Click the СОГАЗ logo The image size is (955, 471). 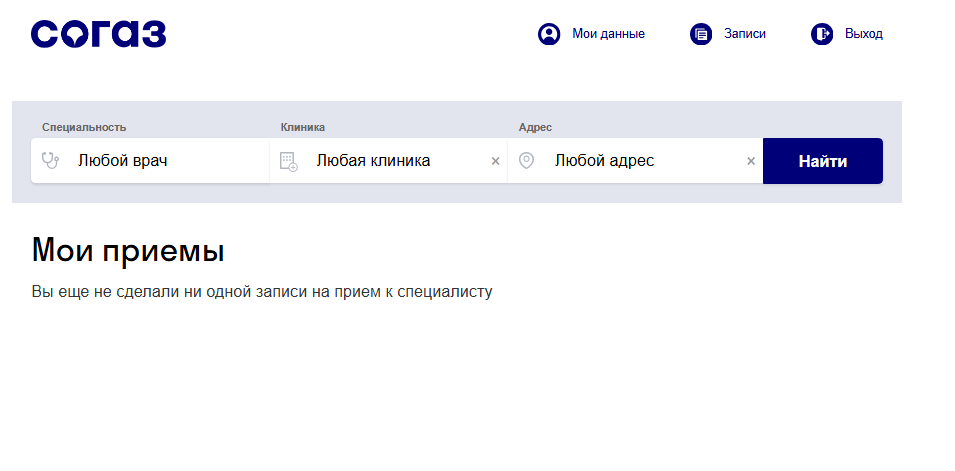point(98,34)
